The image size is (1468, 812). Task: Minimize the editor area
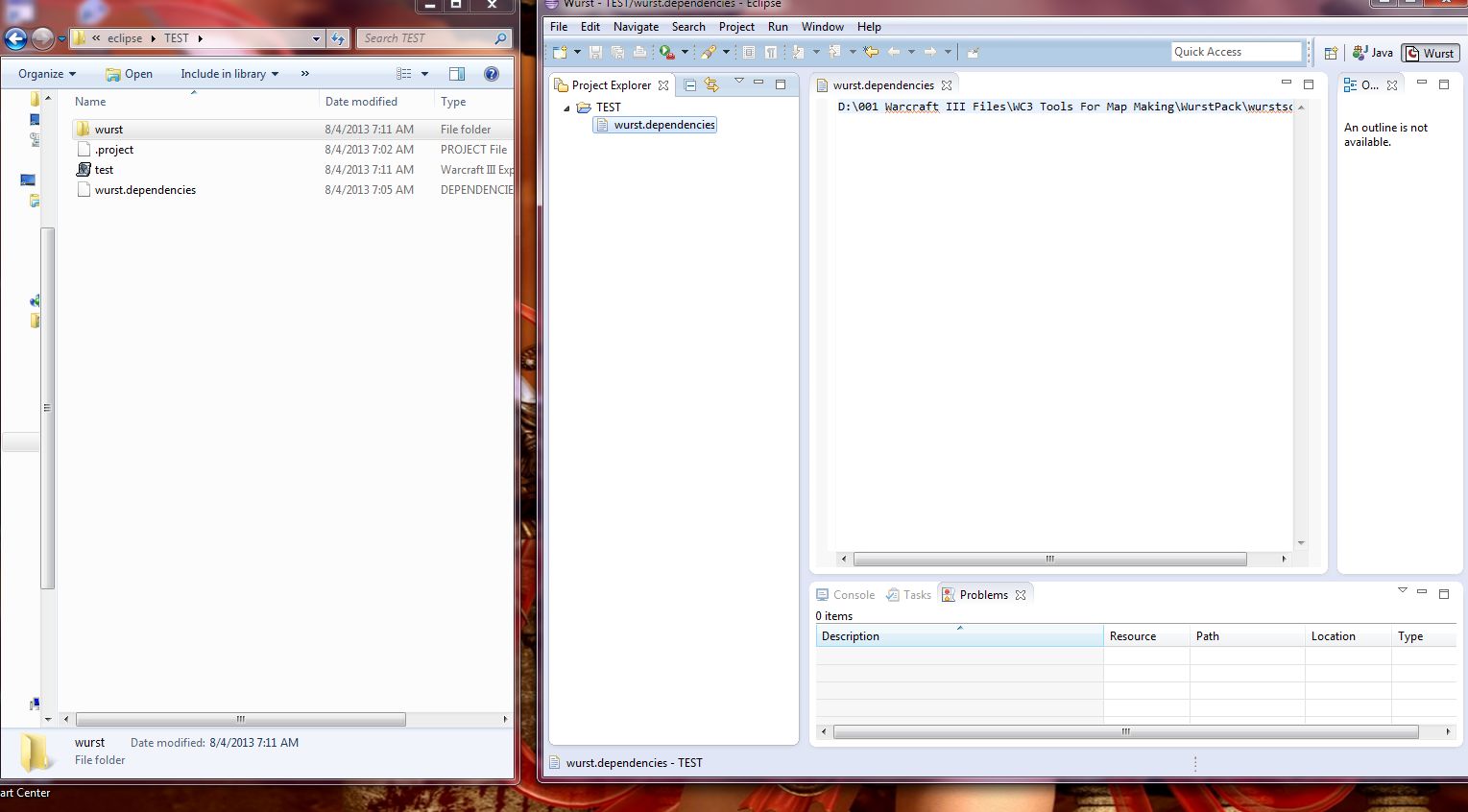[x=1287, y=83]
